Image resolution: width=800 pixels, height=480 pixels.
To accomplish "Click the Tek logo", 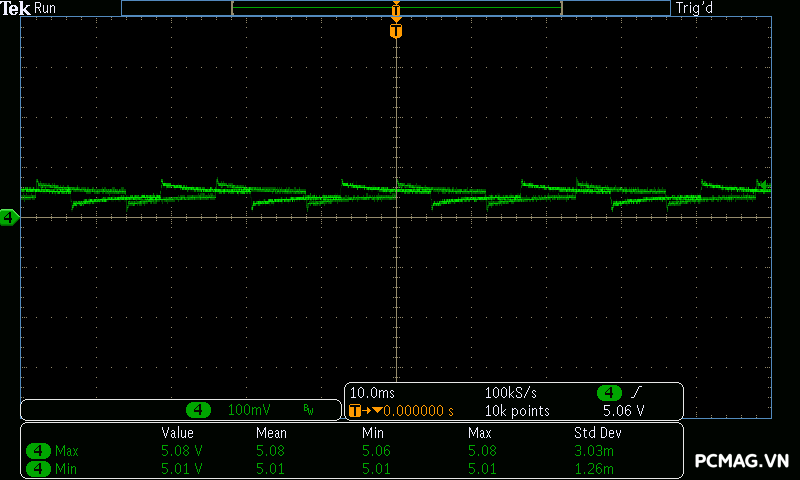I will [x=15, y=8].
